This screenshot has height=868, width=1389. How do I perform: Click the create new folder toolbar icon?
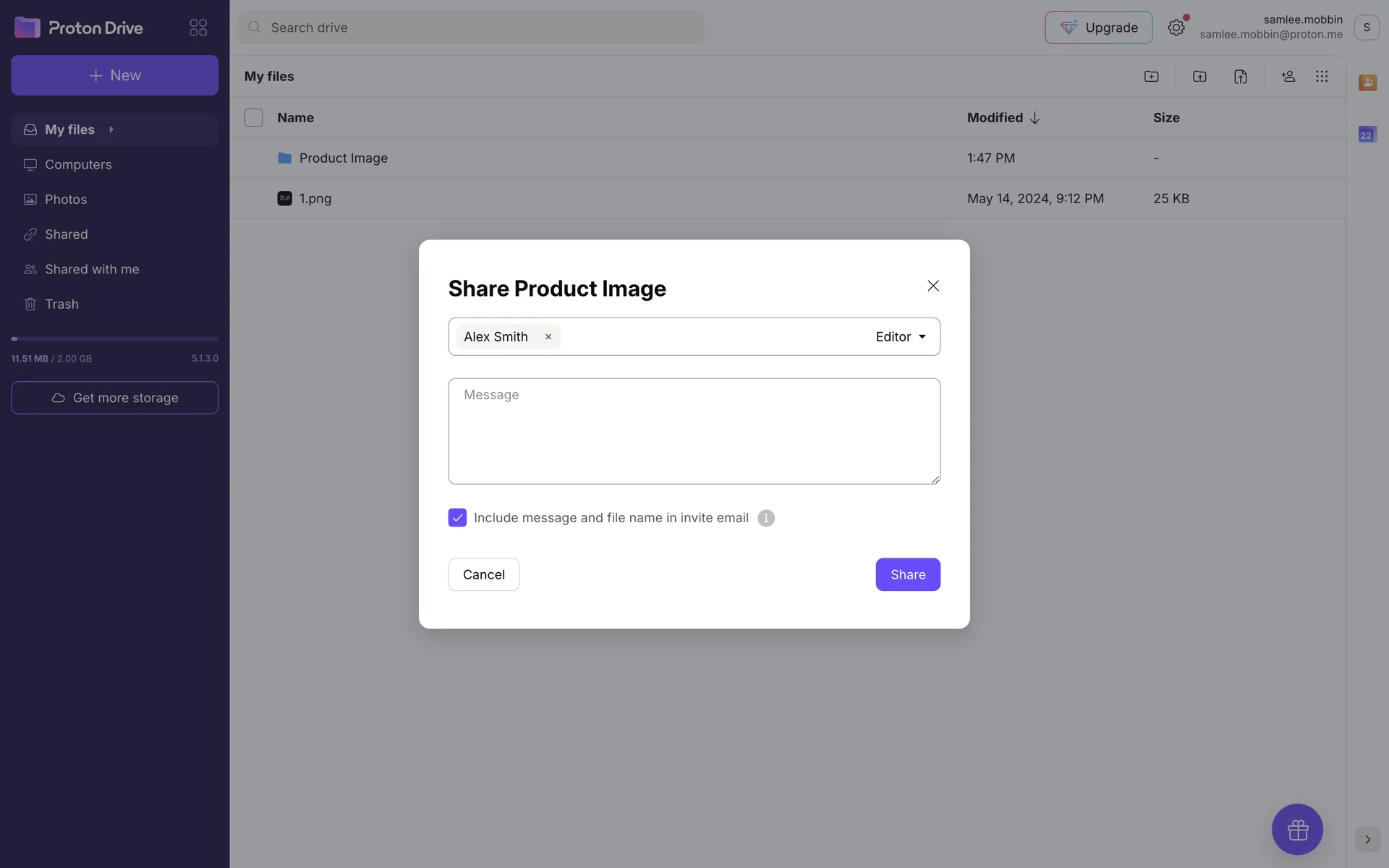tap(1151, 77)
